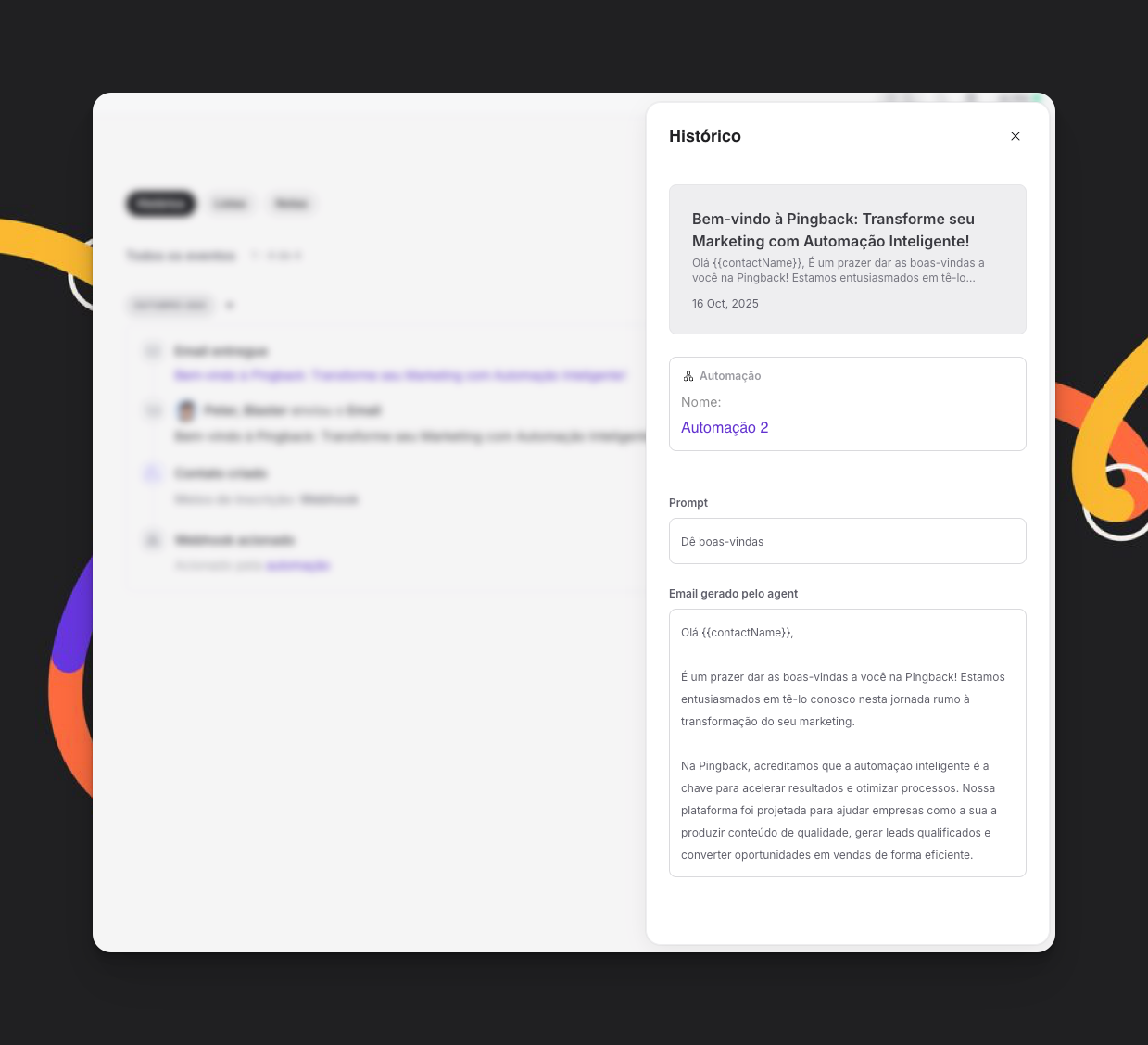1148x1045 pixels.
Task: Click the filter icon next to Todos os eventos
Action: [256, 256]
